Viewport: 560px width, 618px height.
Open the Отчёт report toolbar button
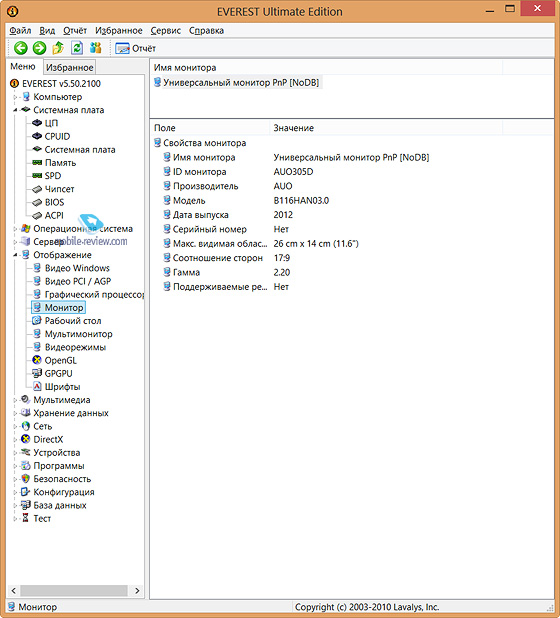point(136,48)
